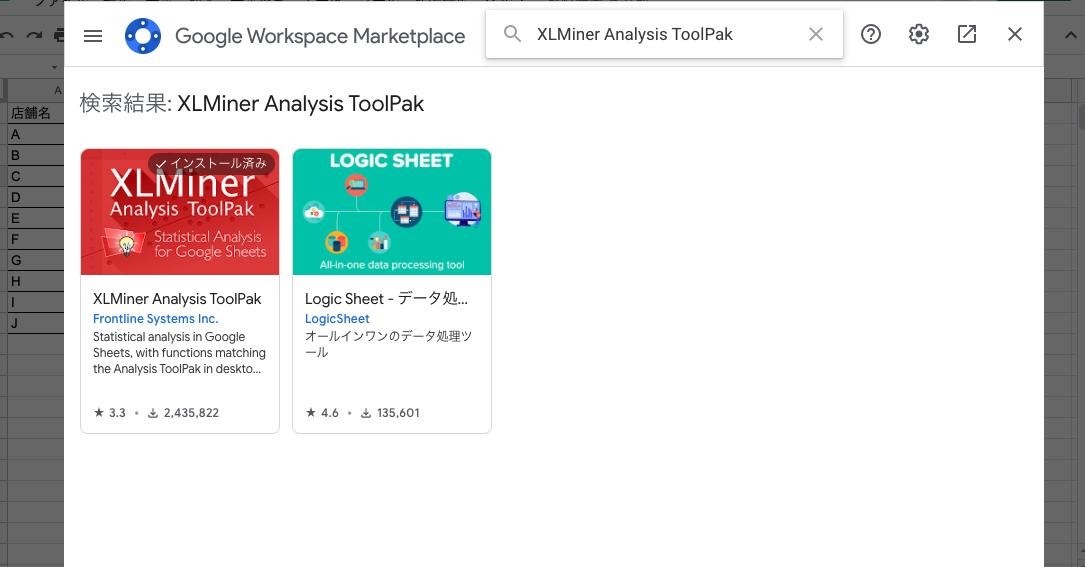Click XLMiner's 2,435,822 download count
Screen dimensions: 1085x567
(x=183, y=413)
